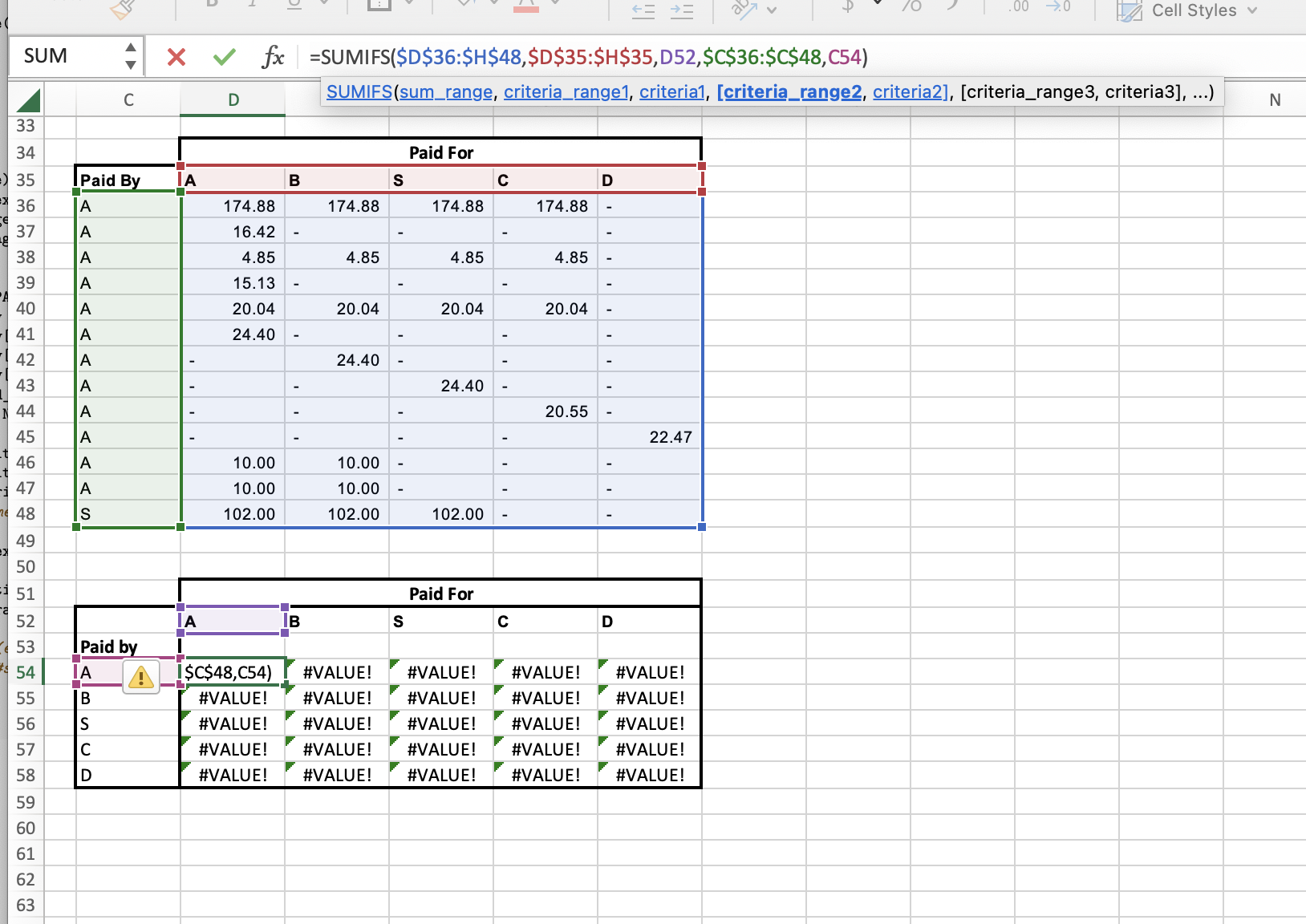Open the SUMIFS help link in tooltip

click(359, 92)
